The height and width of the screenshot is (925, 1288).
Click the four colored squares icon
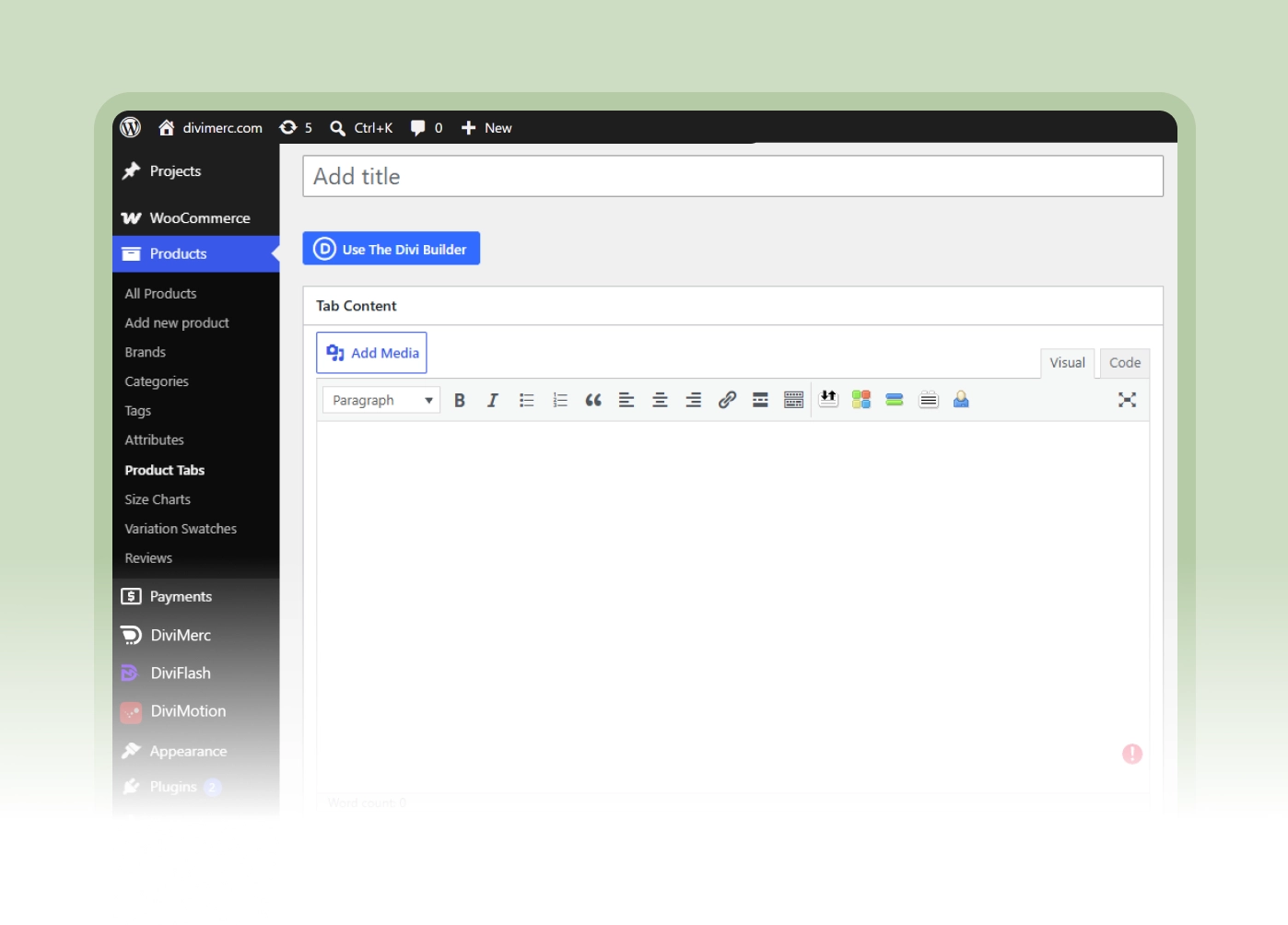(x=861, y=399)
